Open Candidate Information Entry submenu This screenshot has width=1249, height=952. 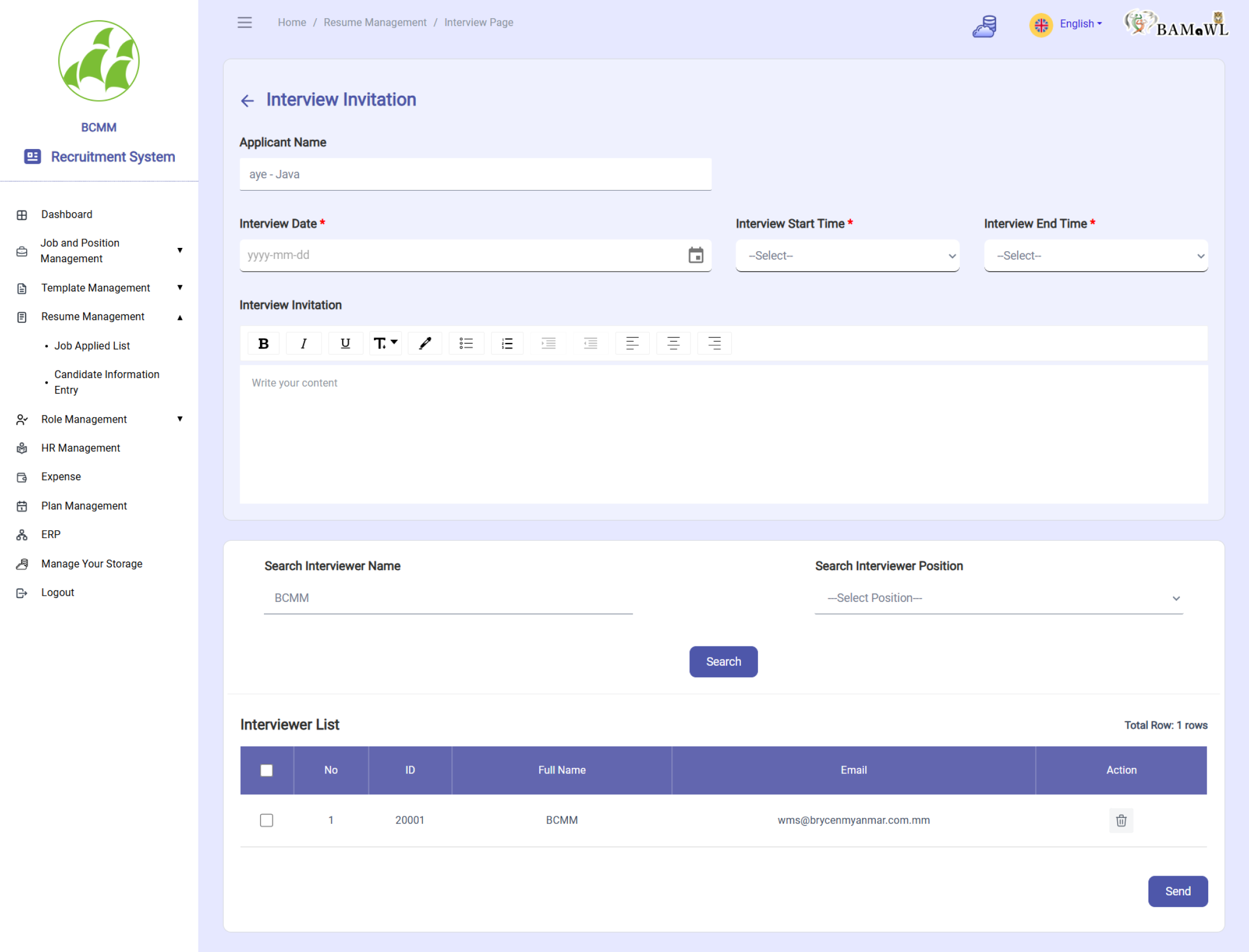[x=107, y=383]
